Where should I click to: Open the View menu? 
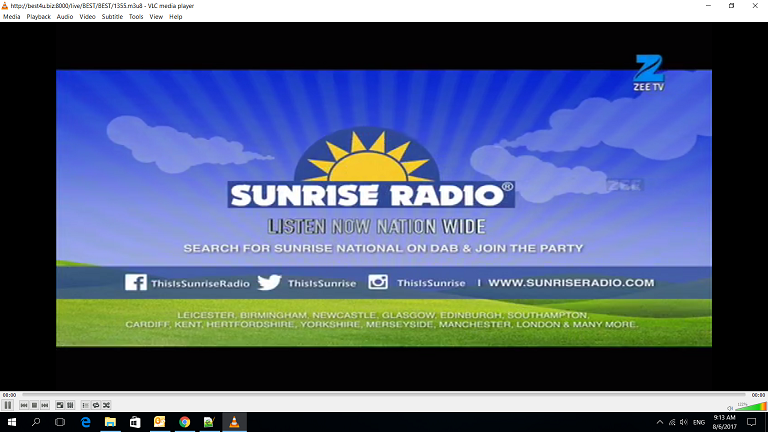tap(156, 17)
